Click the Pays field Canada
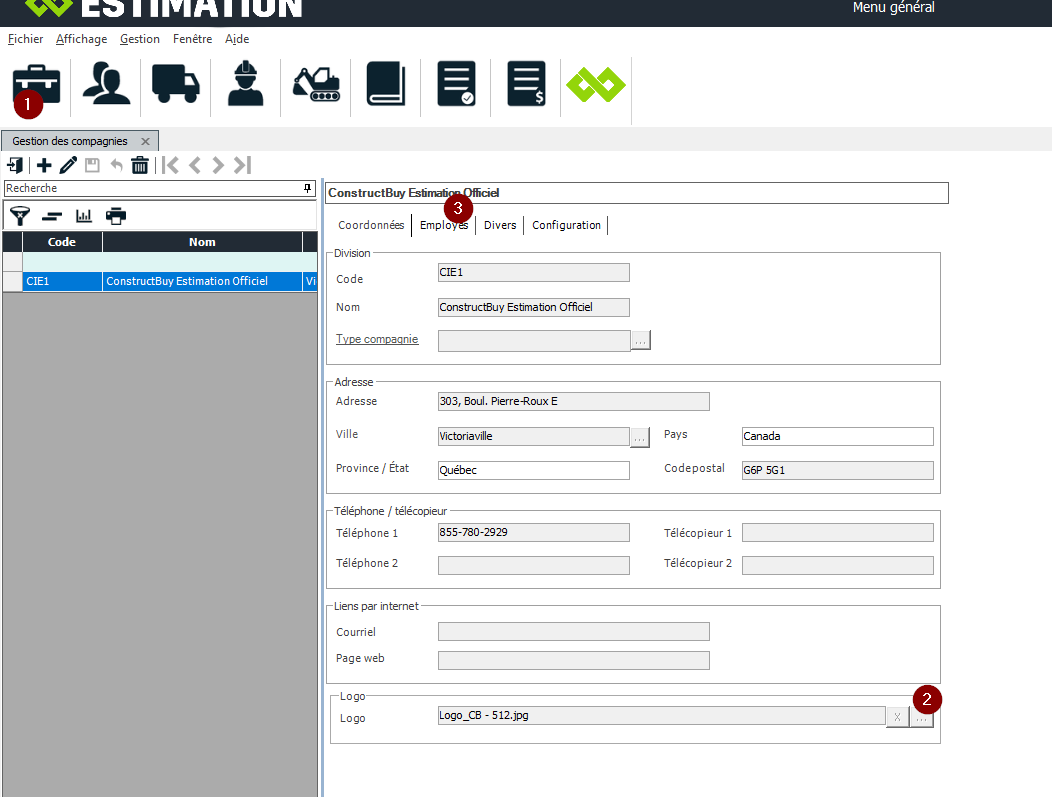Screen dimensions: 1052x797 click(x=837, y=436)
